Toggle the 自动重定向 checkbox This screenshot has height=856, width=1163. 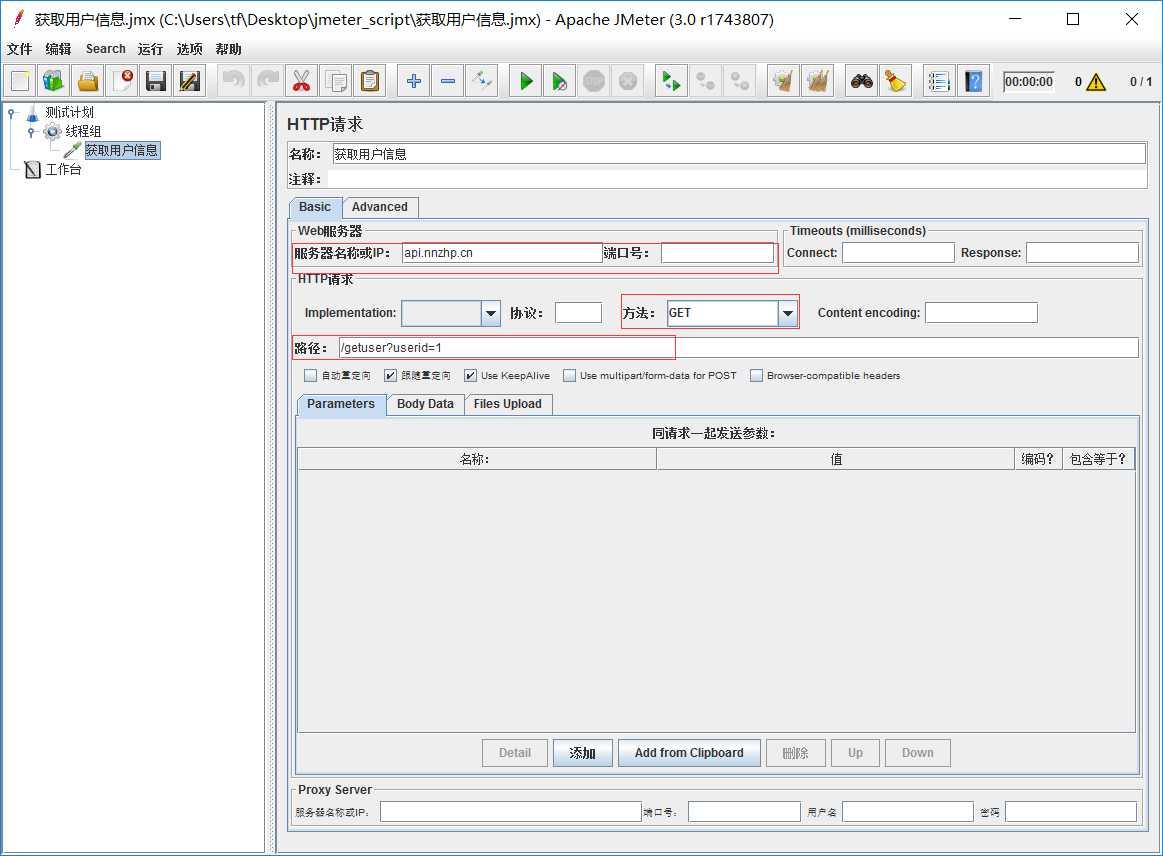click(310, 375)
